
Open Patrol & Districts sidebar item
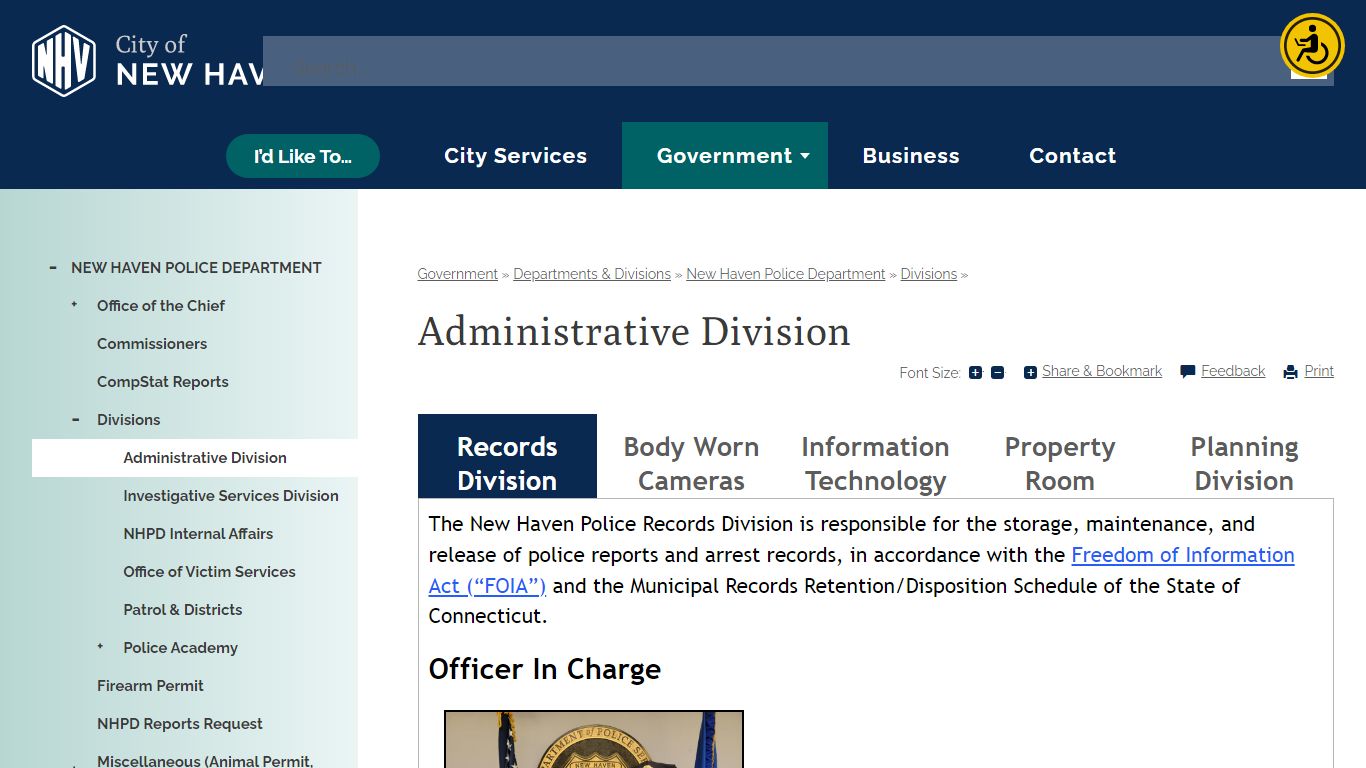point(183,610)
